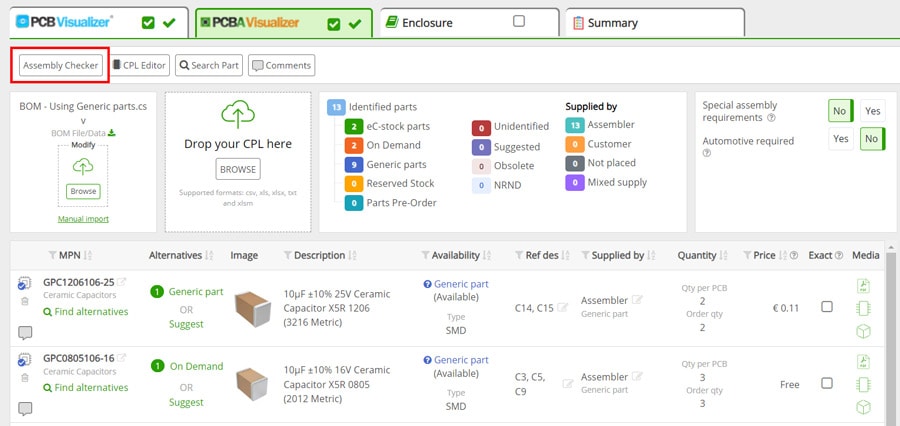Edit MPN GPC0805106-16 with the pencil icon

[122, 358]
